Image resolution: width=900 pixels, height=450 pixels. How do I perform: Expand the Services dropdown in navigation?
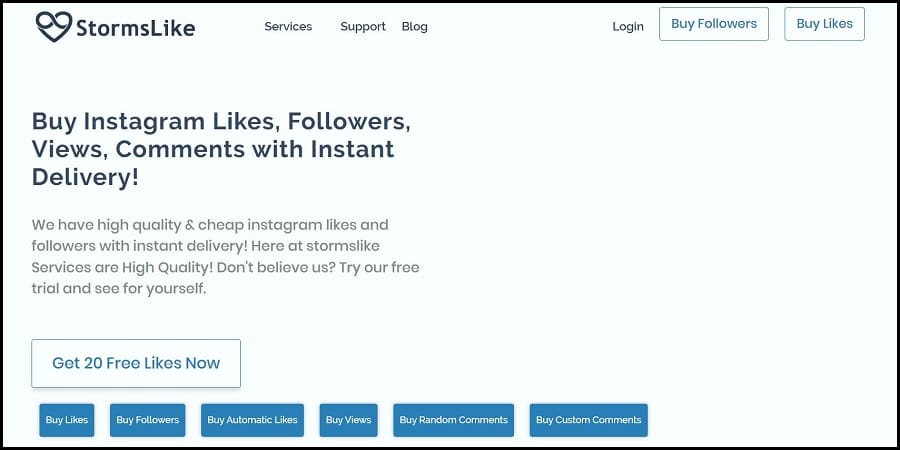(x=288, y=26)
